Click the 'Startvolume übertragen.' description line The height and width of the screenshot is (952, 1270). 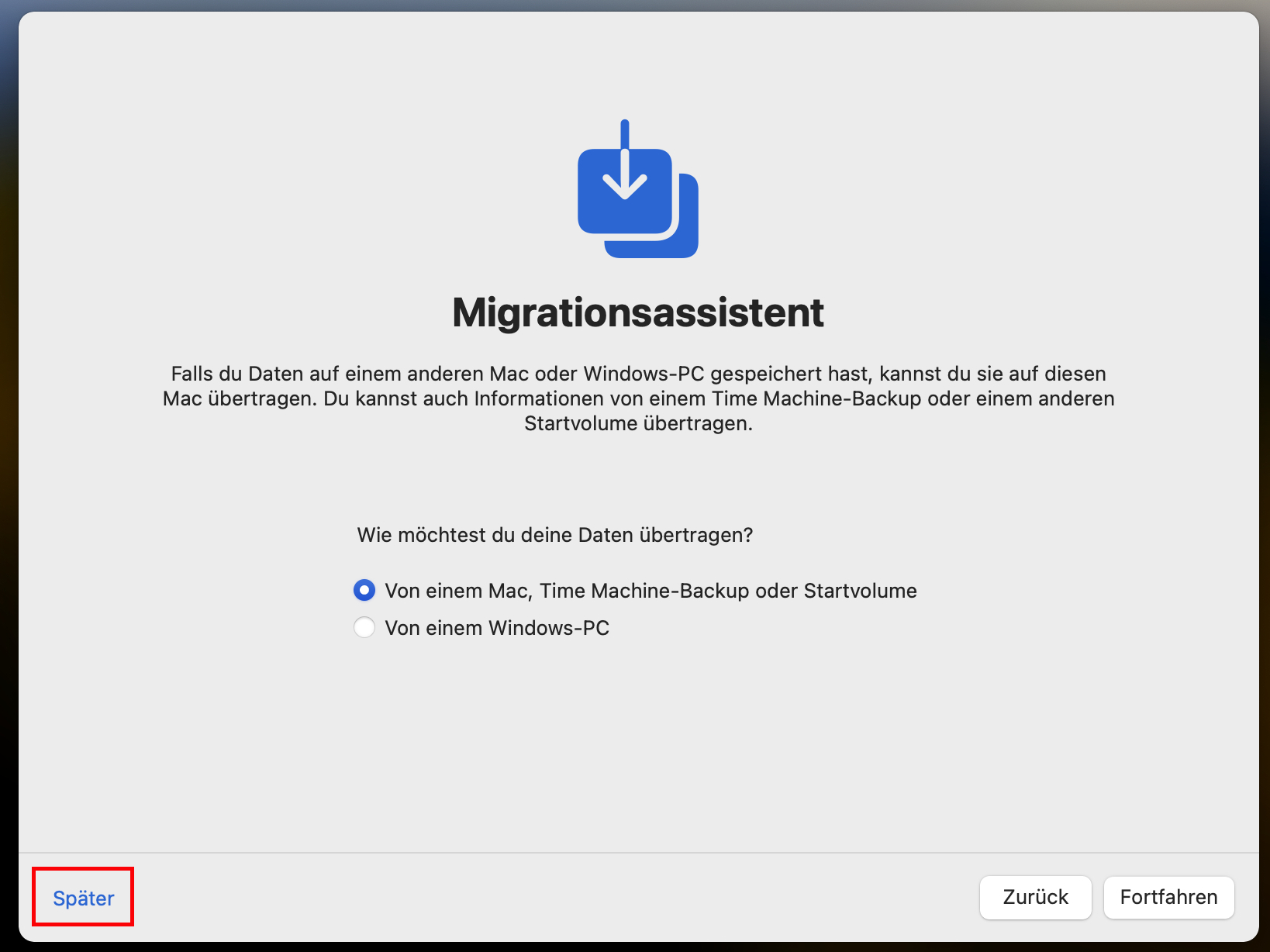[x=638, y=423]
